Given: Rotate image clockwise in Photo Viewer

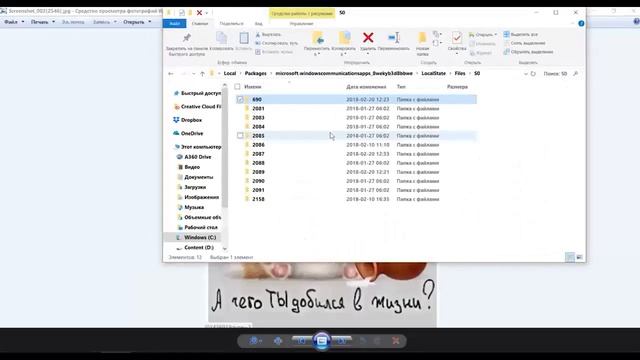Looking at the screenshot, I should coord(378,340).
